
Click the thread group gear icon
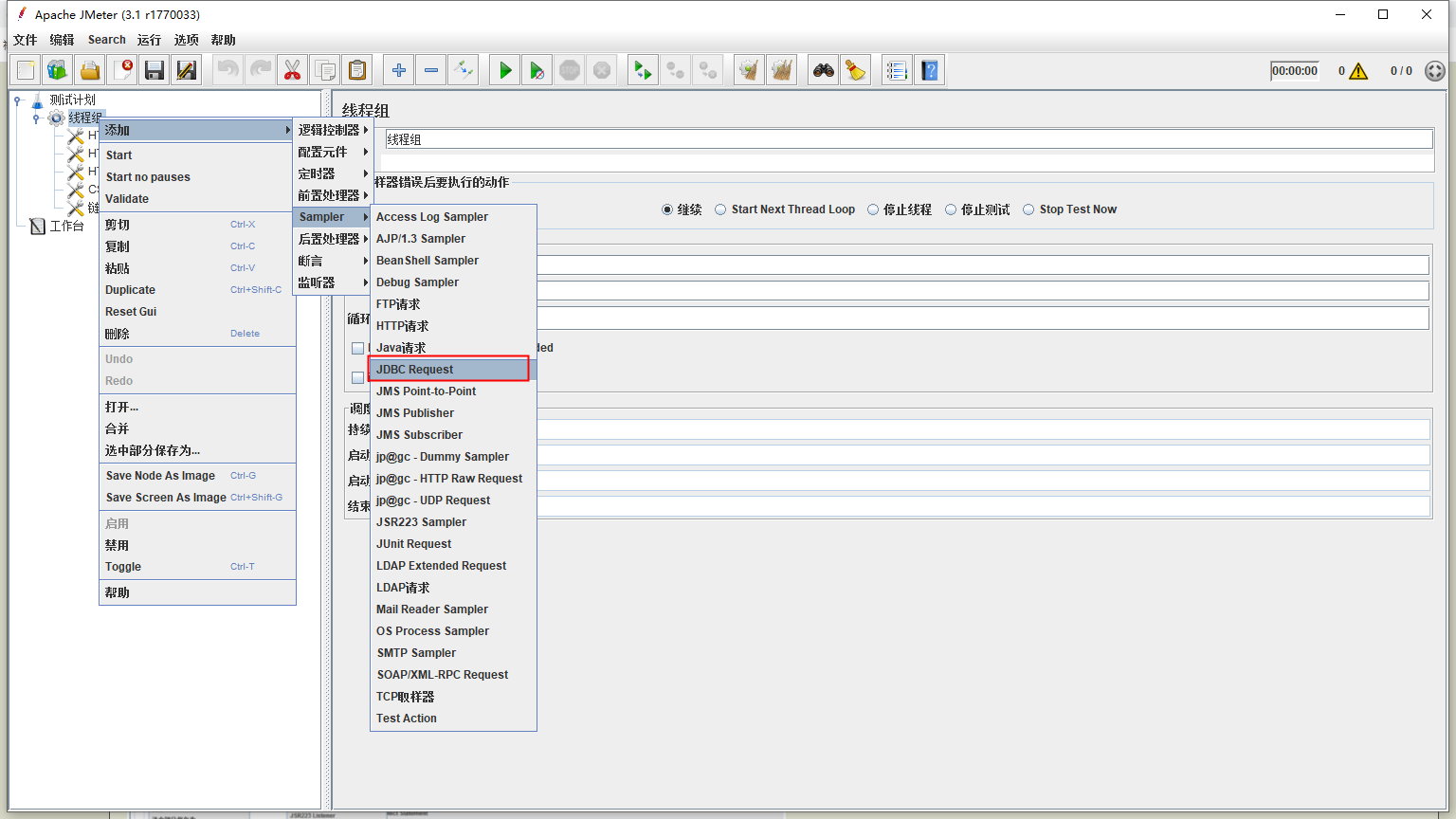[56, 118]
